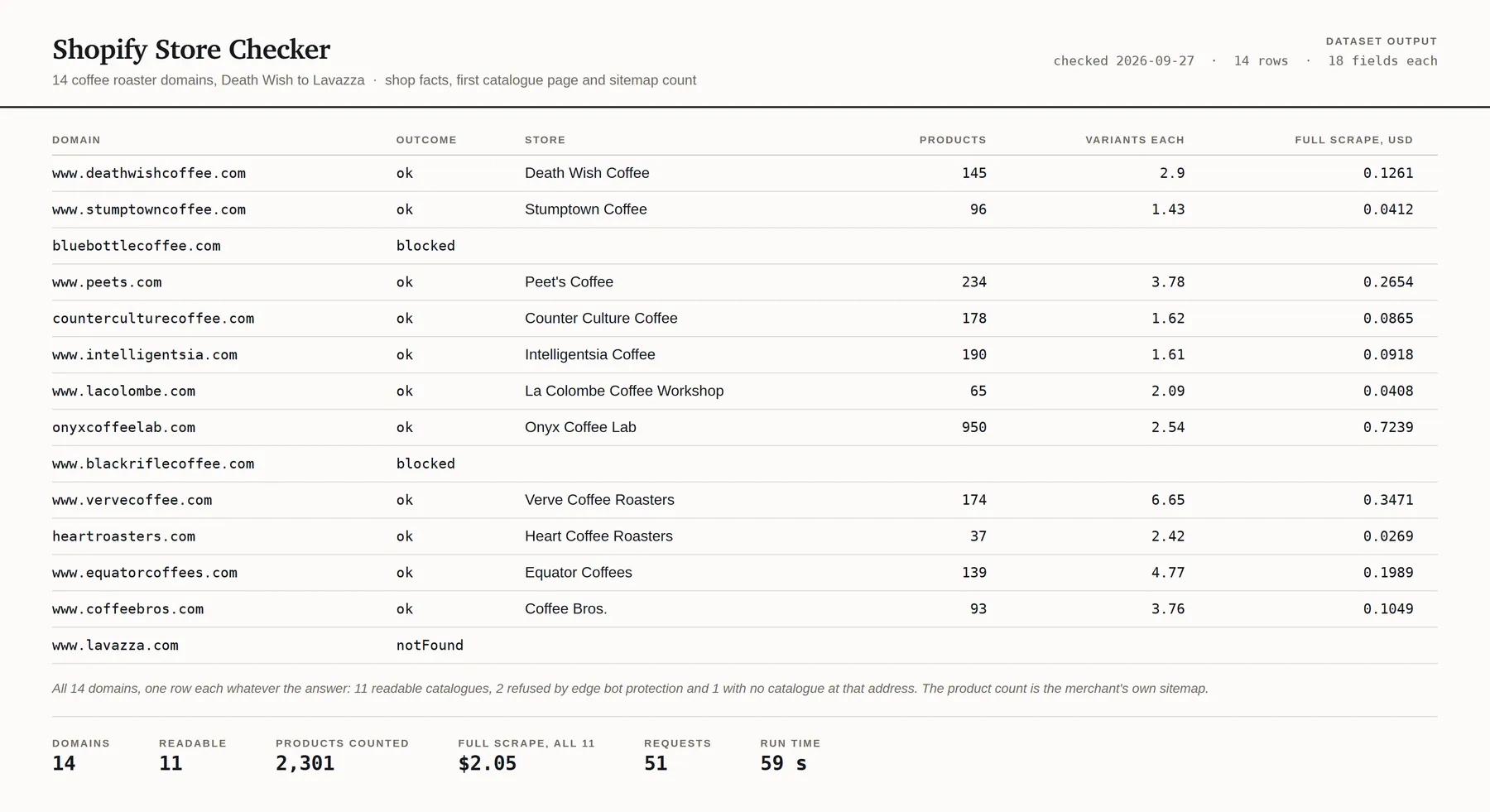Select the FULL SCRAPE, USD column header
The width and height of the screenshot is (1490, 812).
tap(1354, 140)
